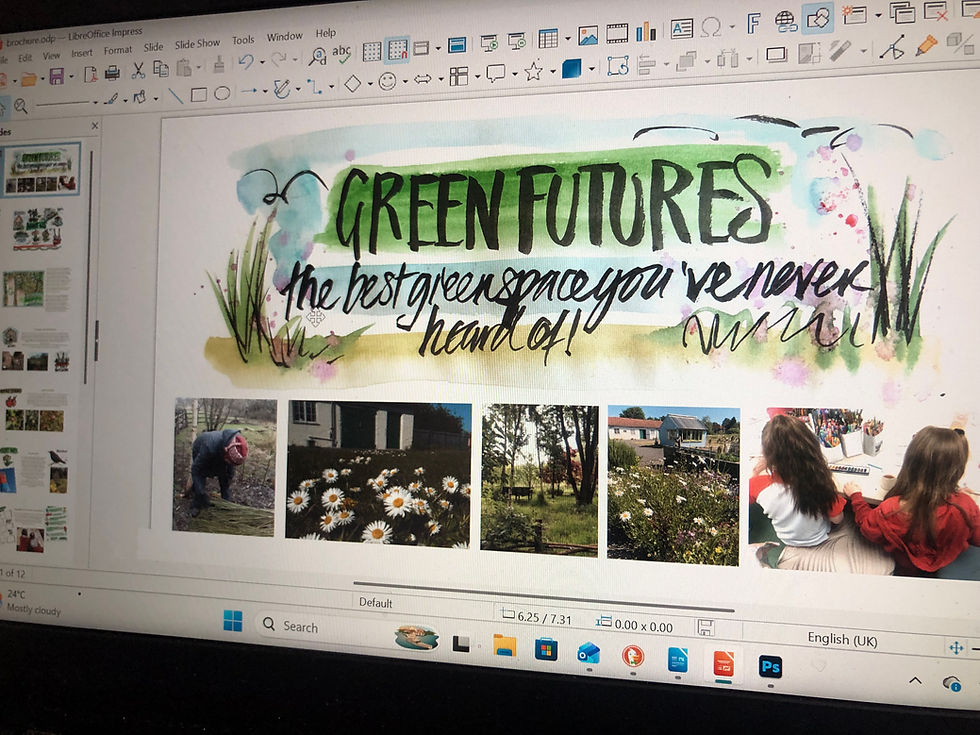This screenshot has width=980, height=735.
Task: Click Start from First Slide icon
Action: pos(489,43)
